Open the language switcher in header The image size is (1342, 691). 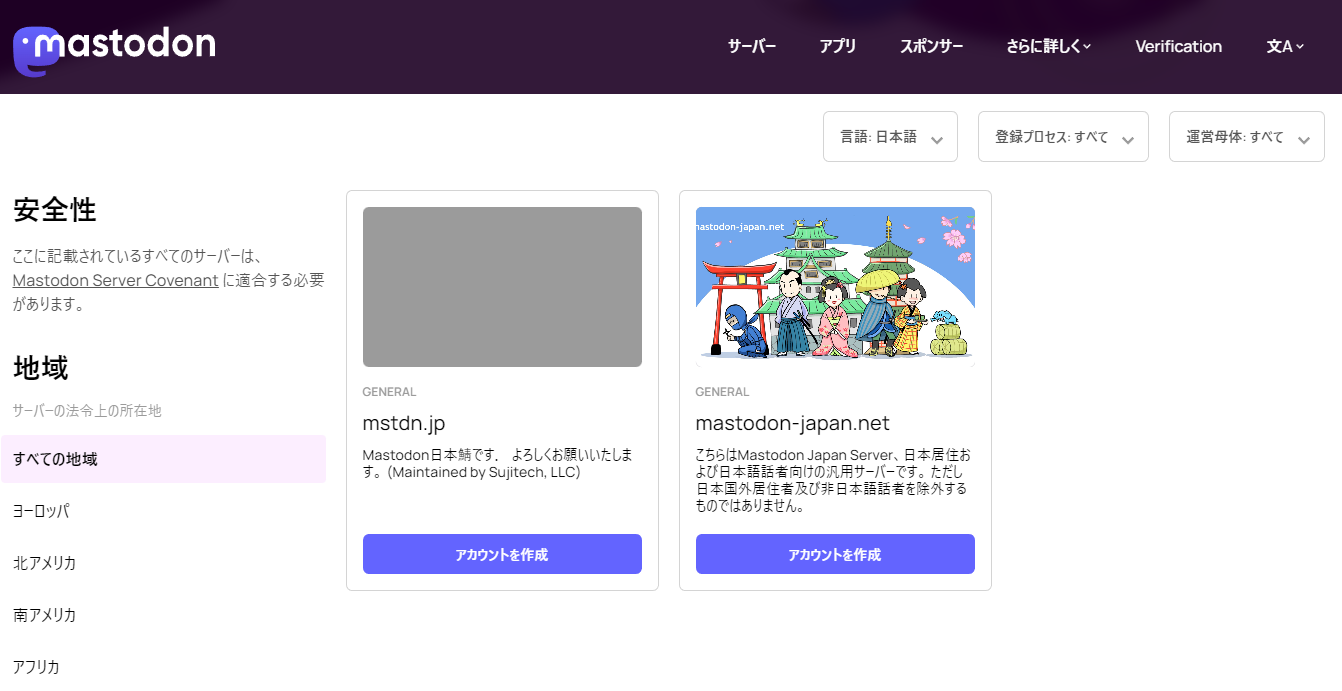[1285, 47]
